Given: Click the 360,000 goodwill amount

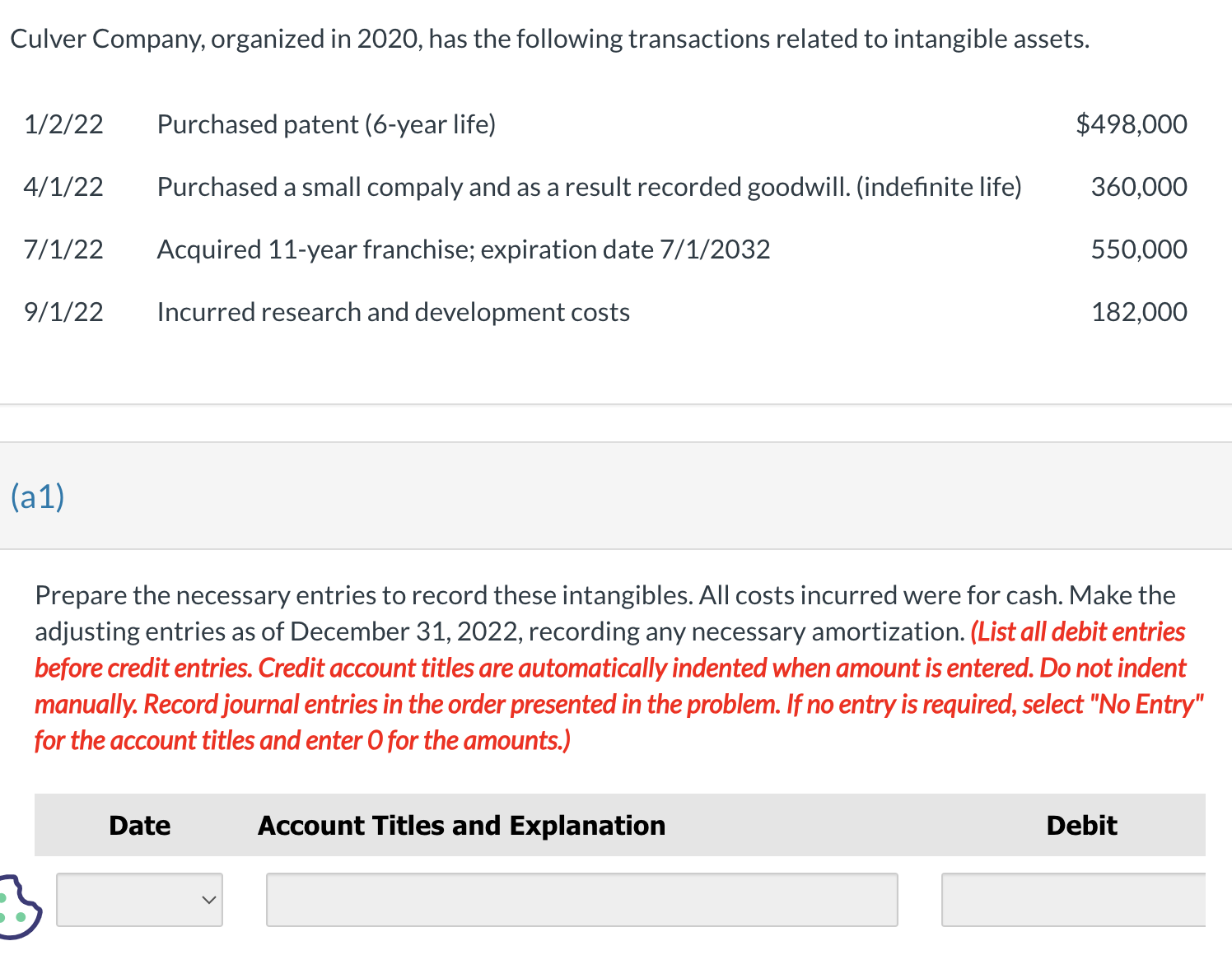Looking at the screenshot, I should click(x=1139, y=187).
